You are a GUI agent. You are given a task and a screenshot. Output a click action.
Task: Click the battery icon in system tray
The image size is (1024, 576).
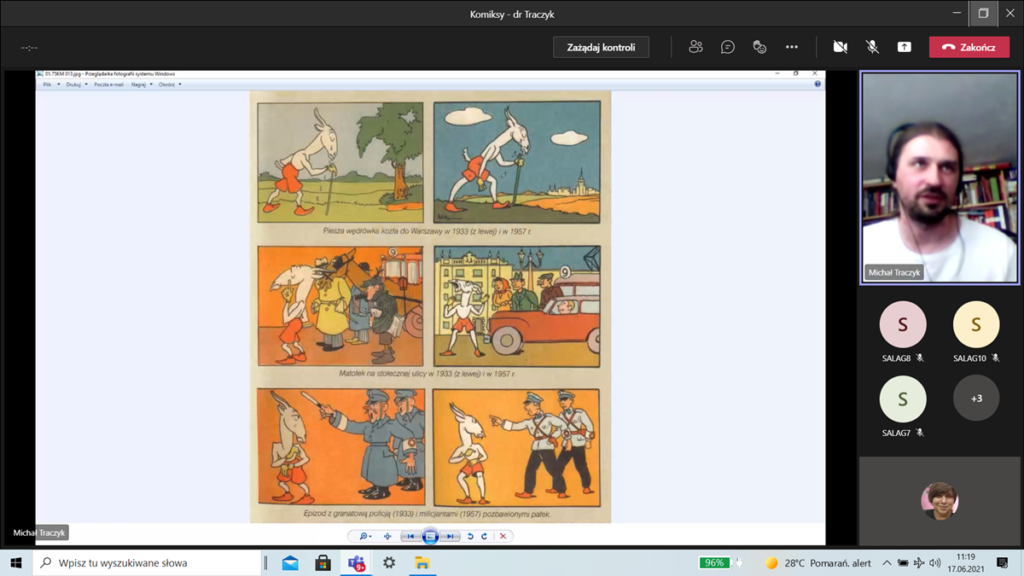(903, 562)
